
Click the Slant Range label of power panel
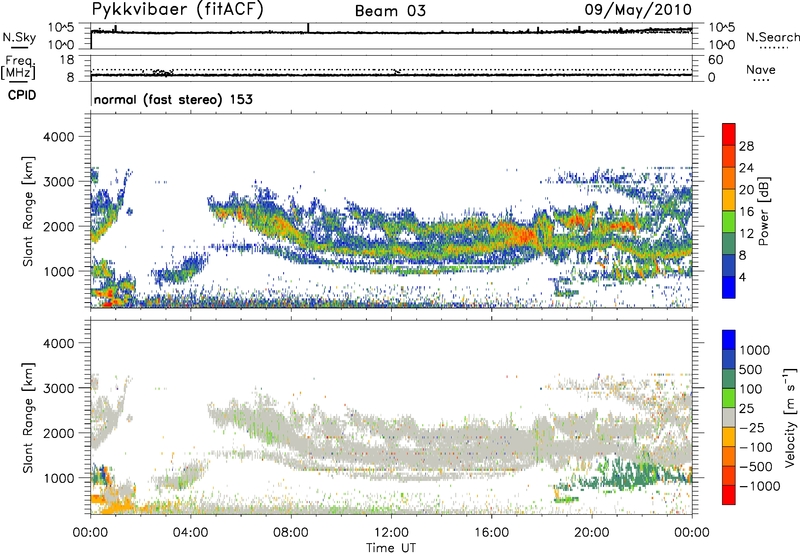click(28, 211)
